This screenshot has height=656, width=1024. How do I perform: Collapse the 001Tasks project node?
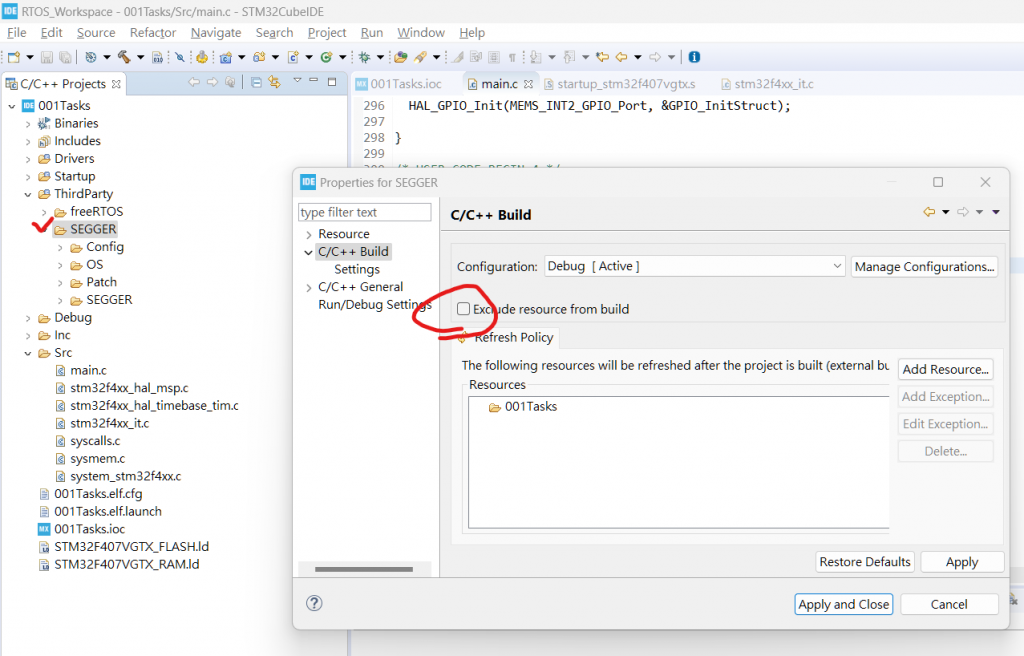pyautogui.click(x=12, y=106)
